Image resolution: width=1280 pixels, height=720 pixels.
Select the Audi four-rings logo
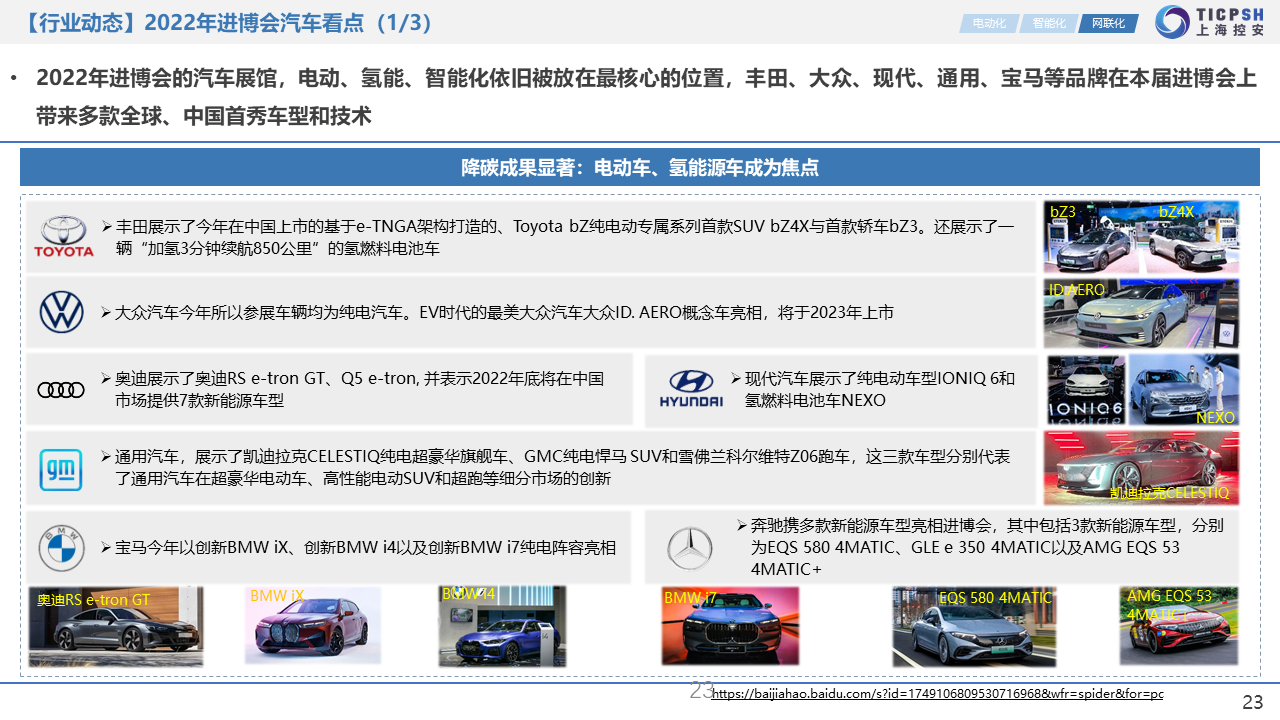[x=62, y=390]
